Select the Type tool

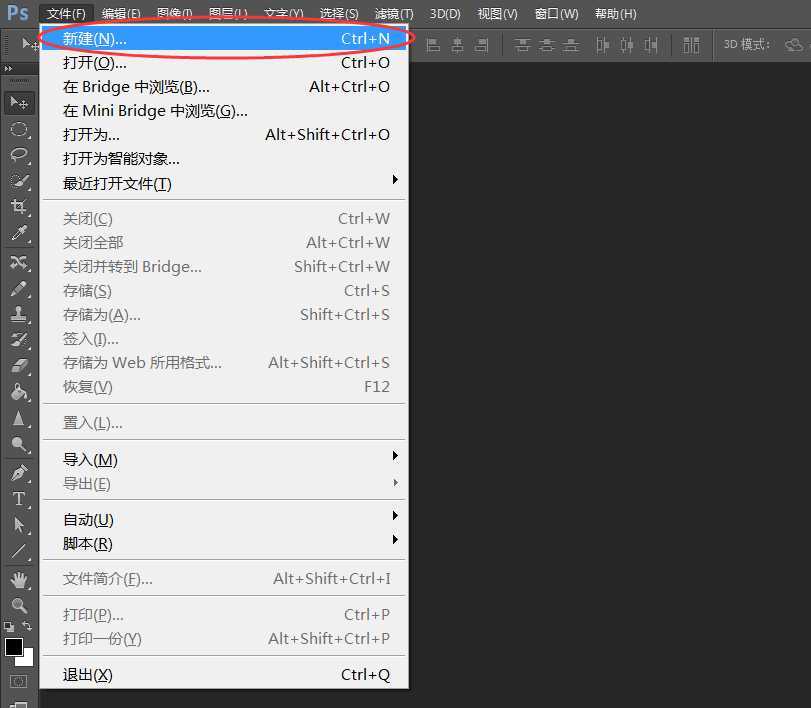click(20, 497)
